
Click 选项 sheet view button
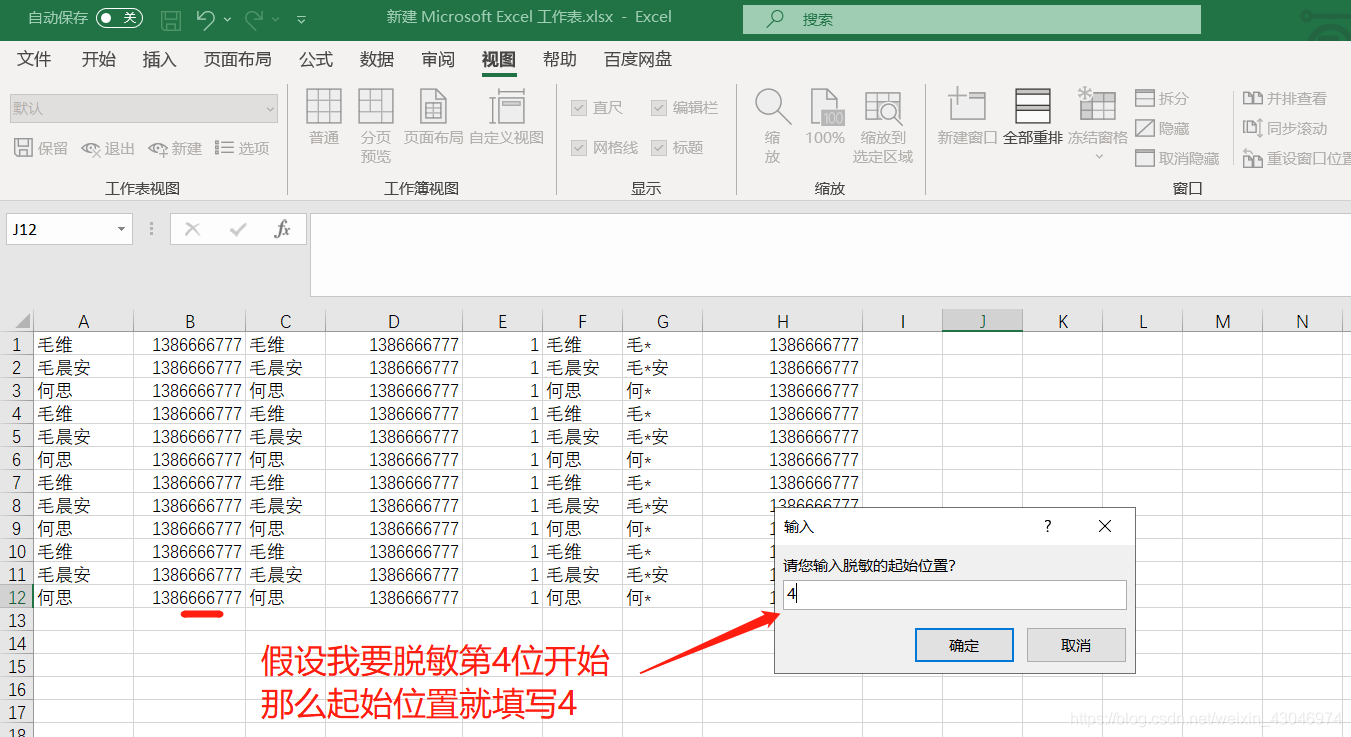pos(242,148)
